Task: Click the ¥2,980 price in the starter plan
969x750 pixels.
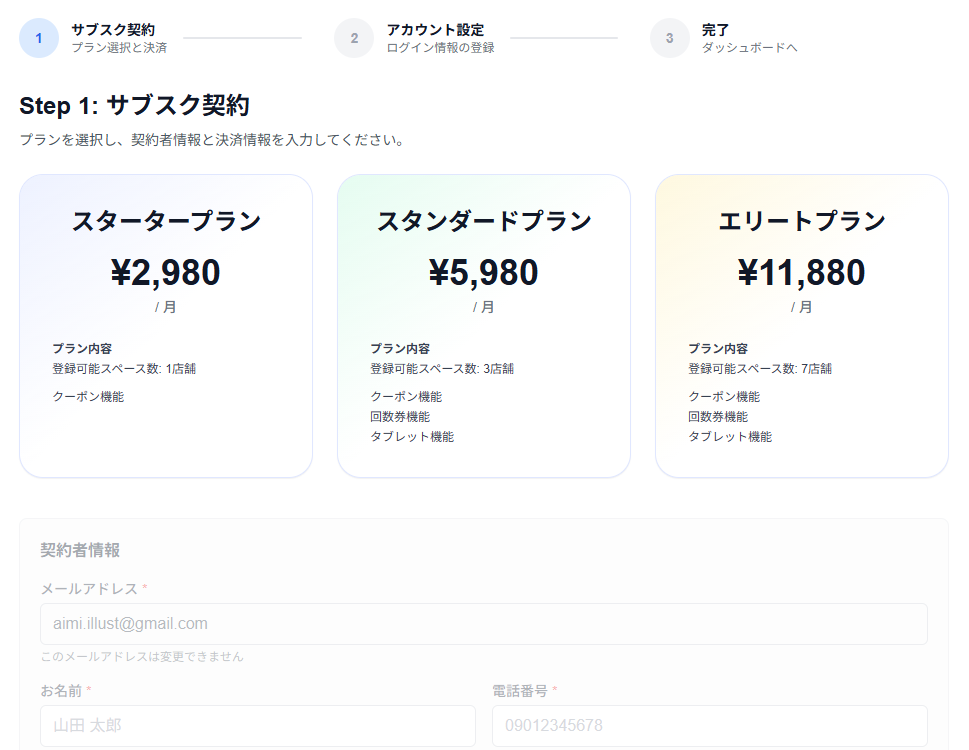Action: tap(166, 272)
